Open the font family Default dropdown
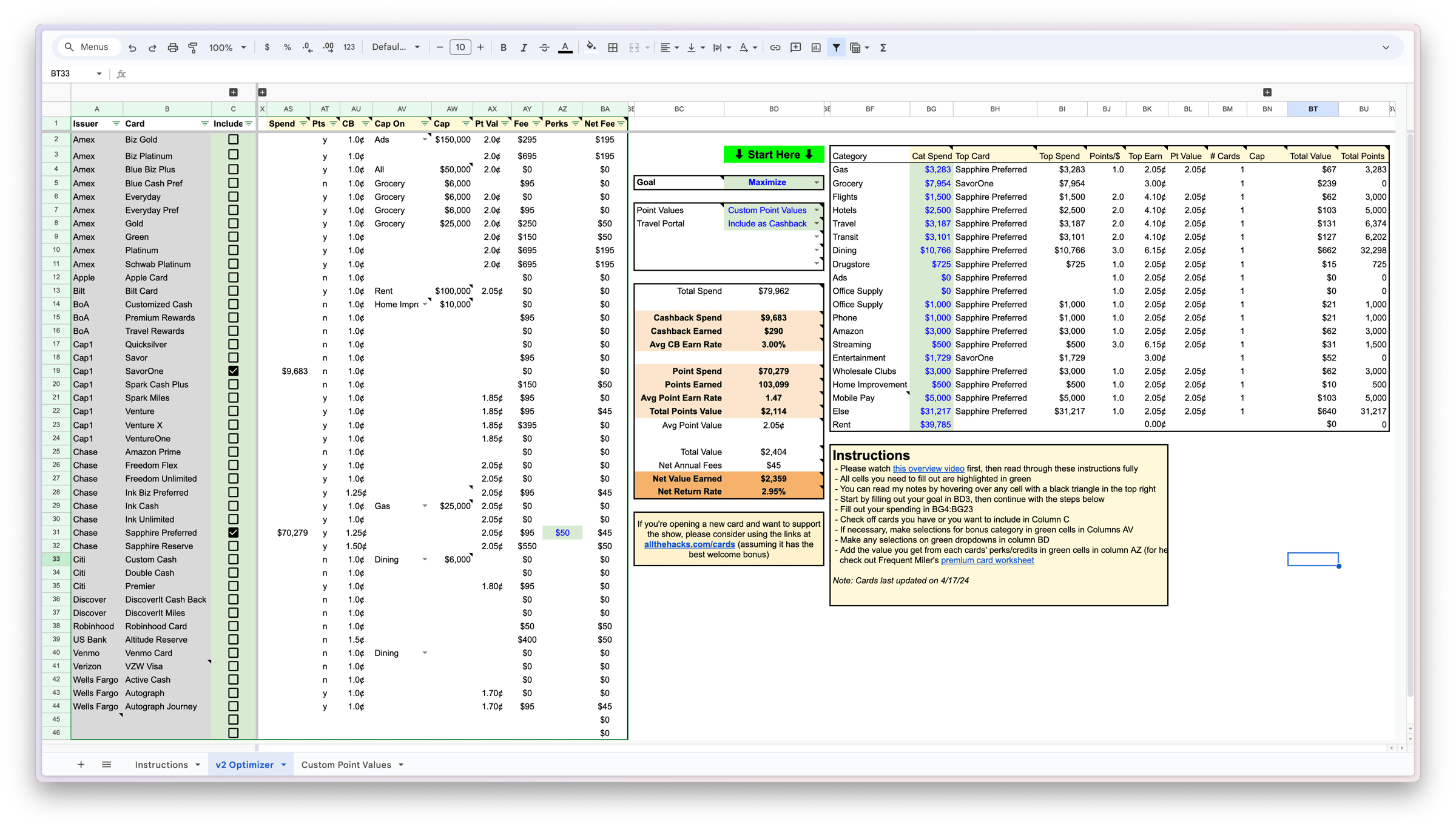The width and height of the screenshot is (1456, 829). click(396, 47)
